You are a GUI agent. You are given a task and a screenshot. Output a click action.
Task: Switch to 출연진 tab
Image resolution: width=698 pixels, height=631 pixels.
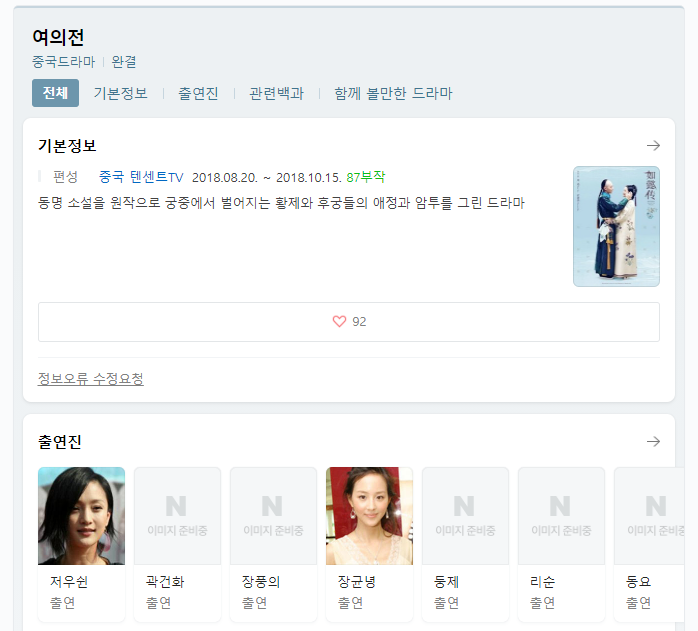[198, 93]
